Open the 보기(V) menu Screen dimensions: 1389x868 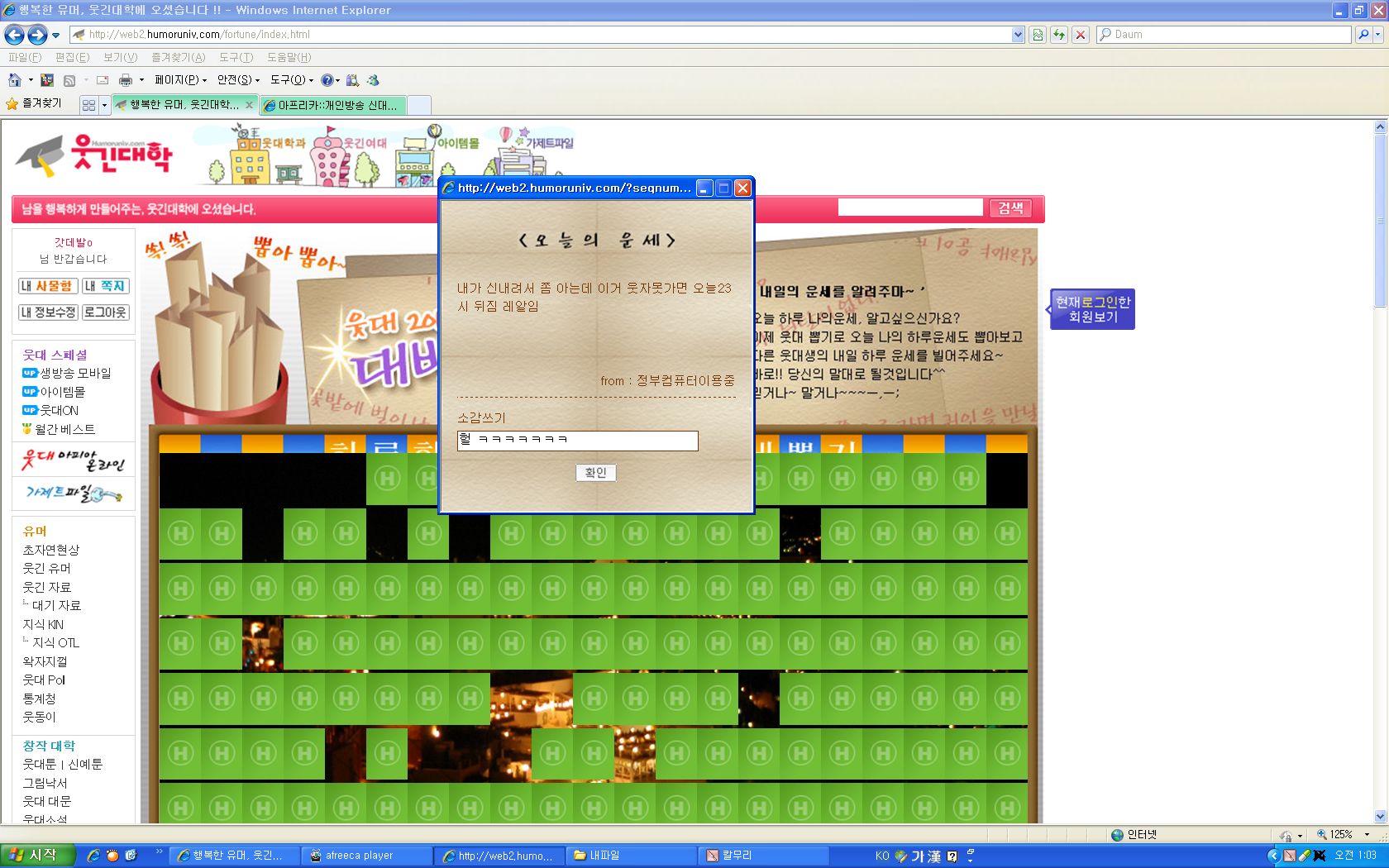point(120,57)
